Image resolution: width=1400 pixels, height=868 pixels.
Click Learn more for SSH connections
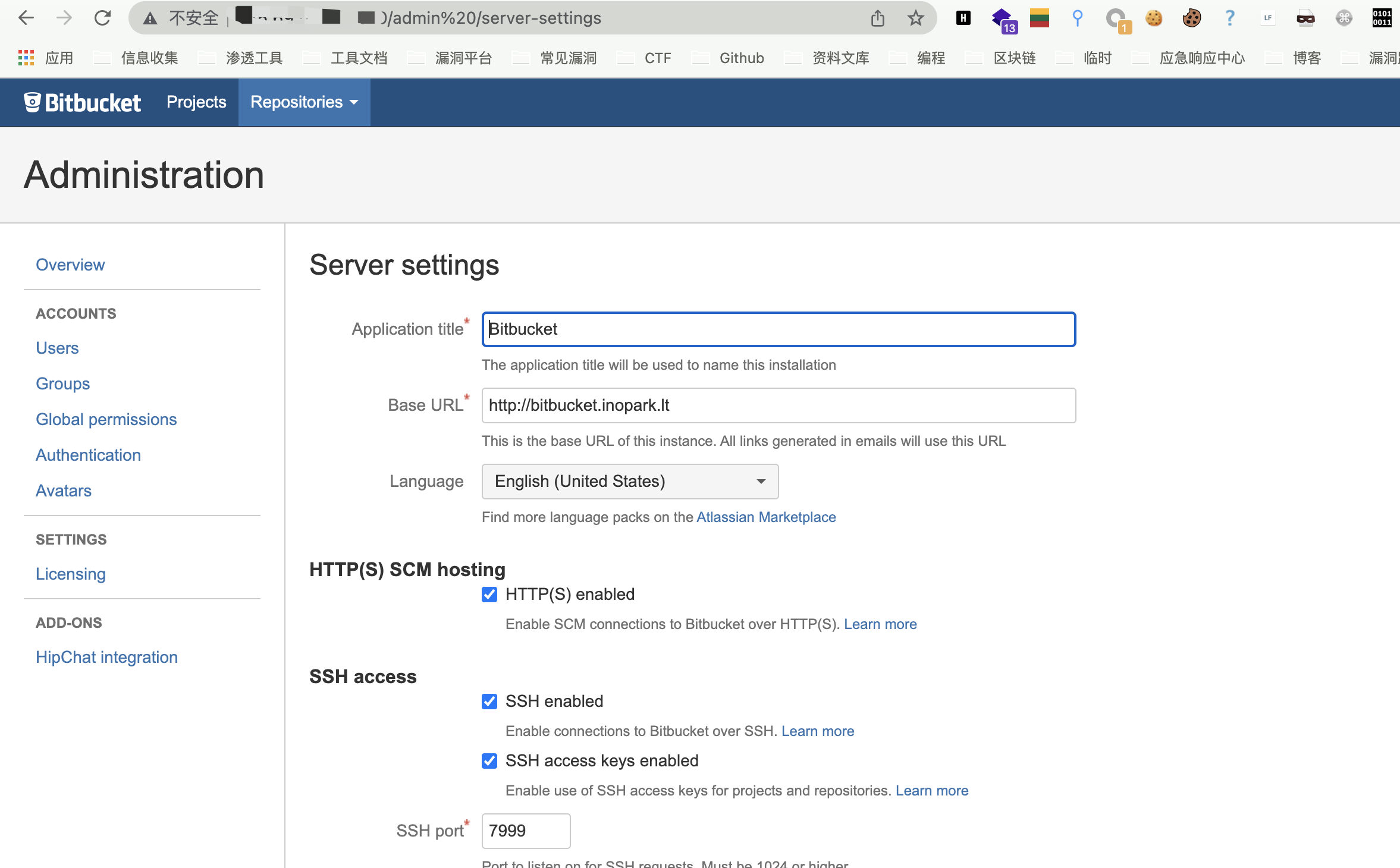tap(818, 731)
